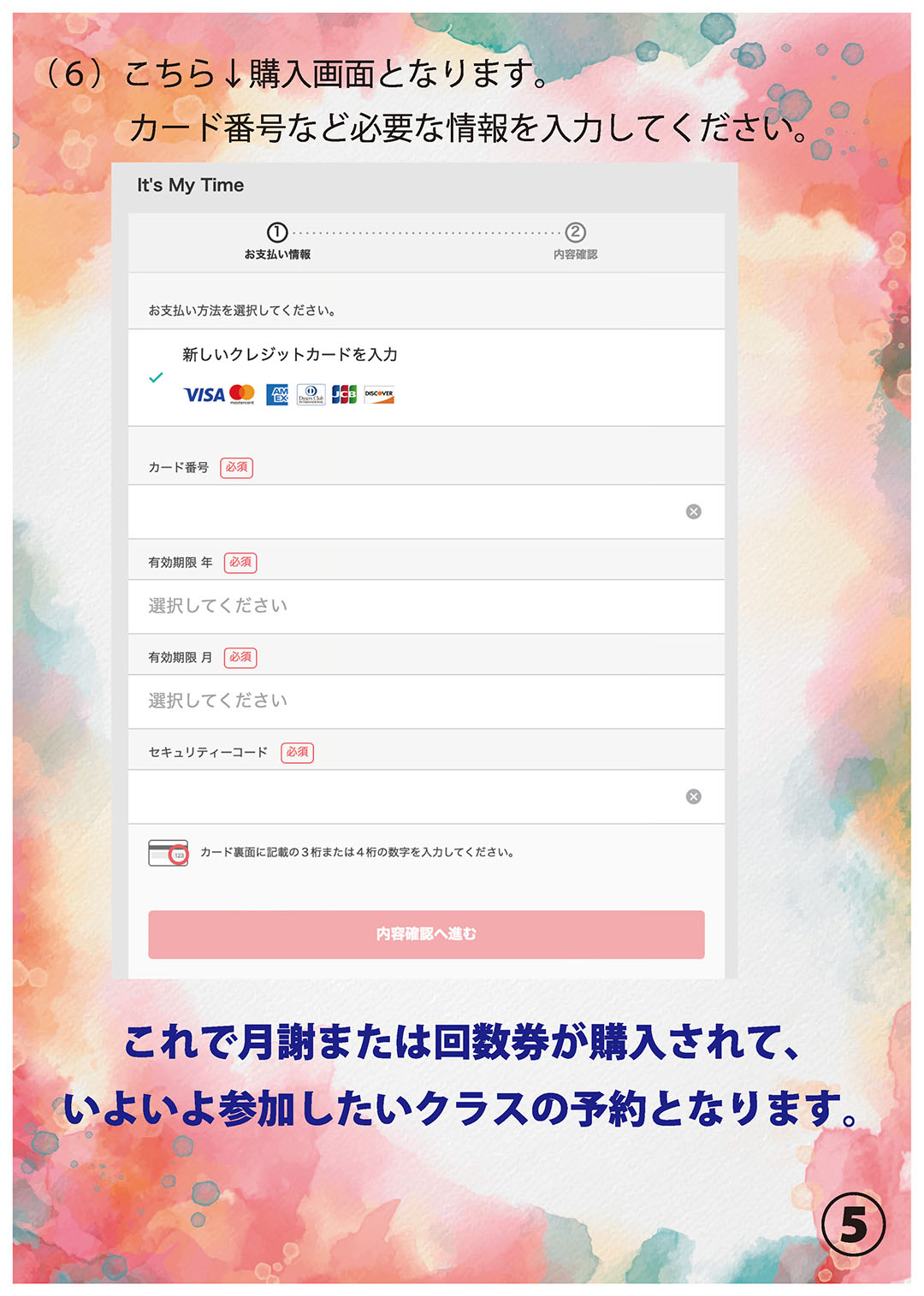Click the Diners Club logo
Viewport: 924px width, 1296px height.
coord(311,394)
